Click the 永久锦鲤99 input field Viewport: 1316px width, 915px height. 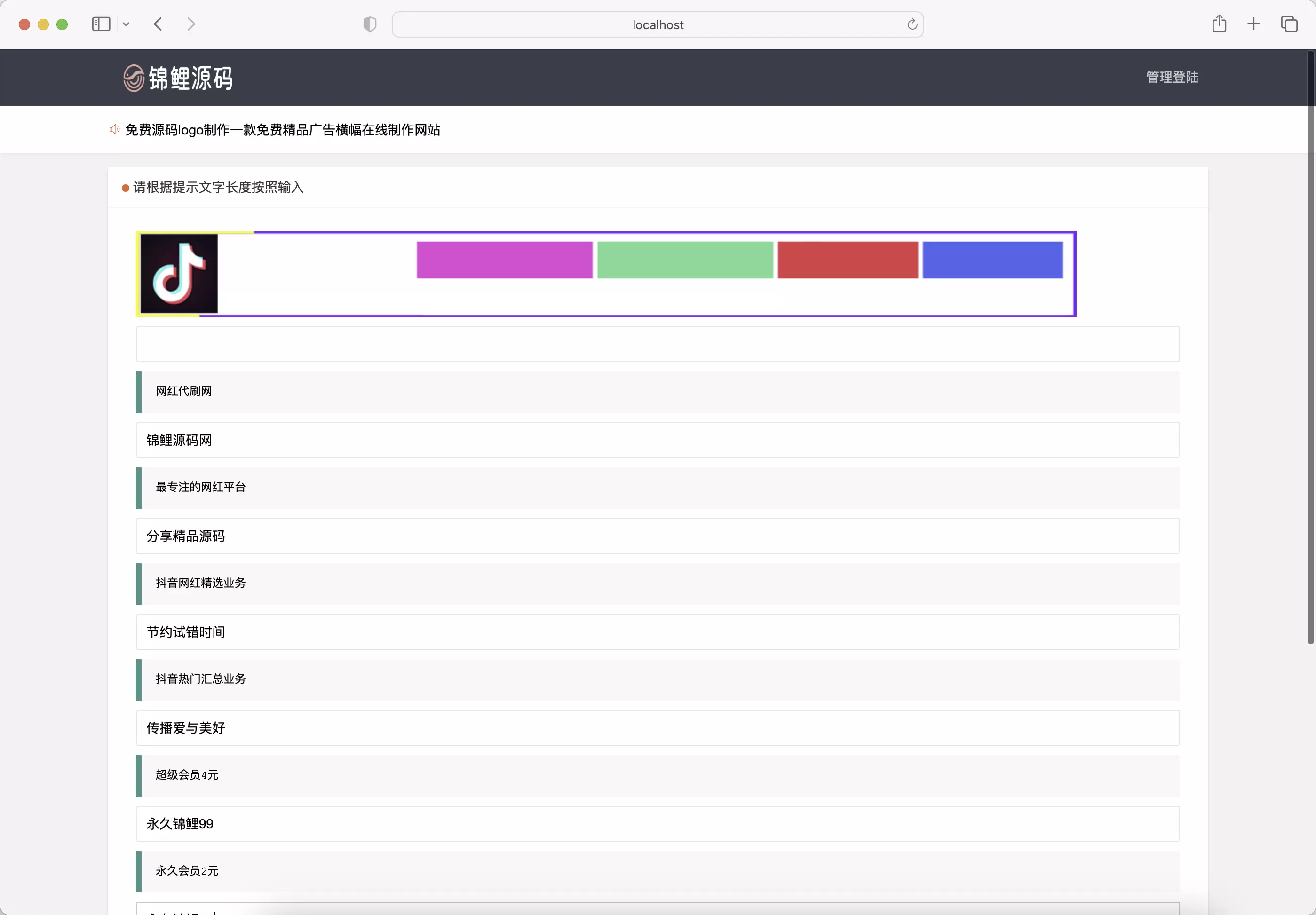click(x=658, y=824)
